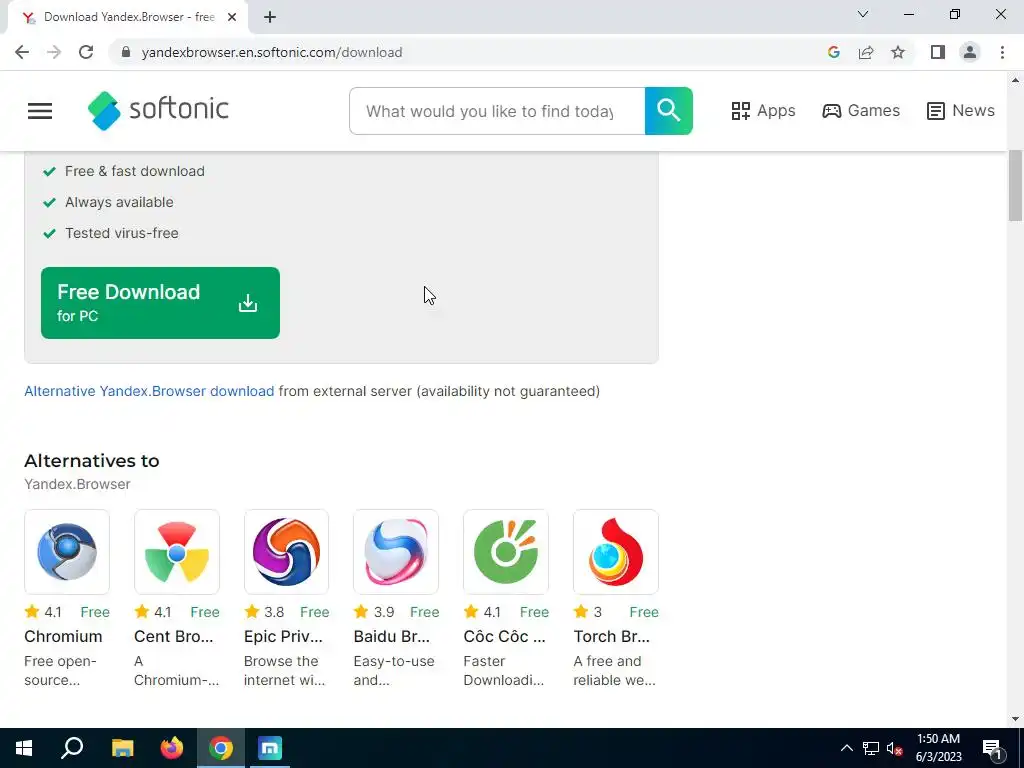
Task: Open the Epic Privacy Browser icon
Action: 286,552
